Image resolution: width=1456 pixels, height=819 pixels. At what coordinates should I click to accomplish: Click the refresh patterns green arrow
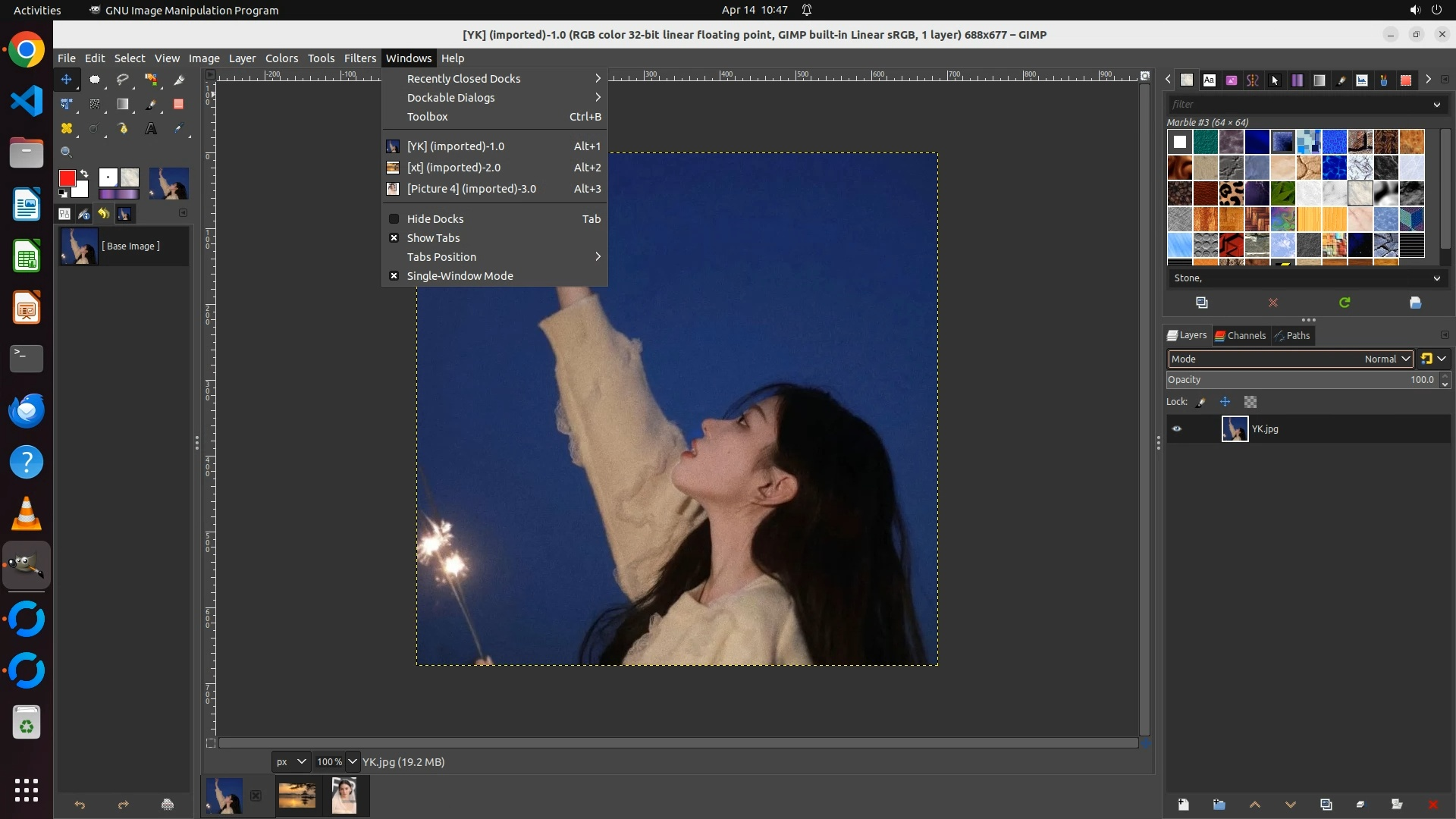[1345, 303]
